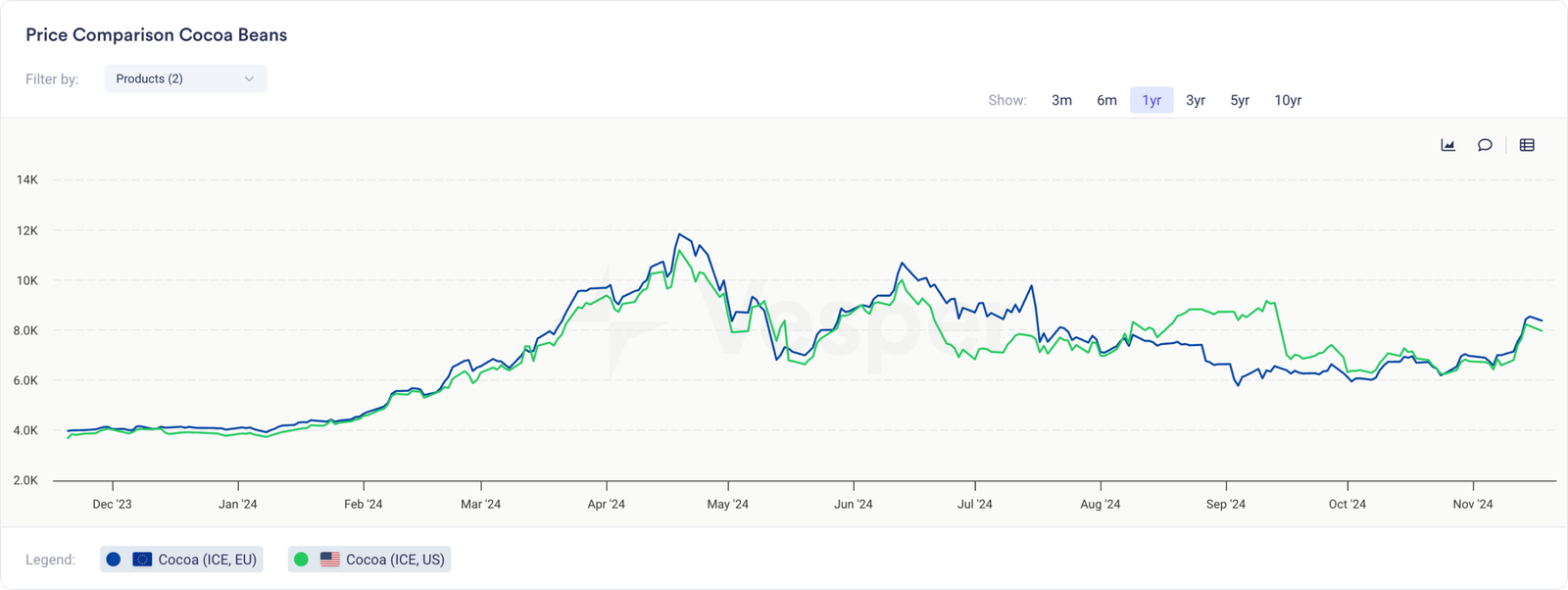Click the EU flag in legend

tap(142, 560)
